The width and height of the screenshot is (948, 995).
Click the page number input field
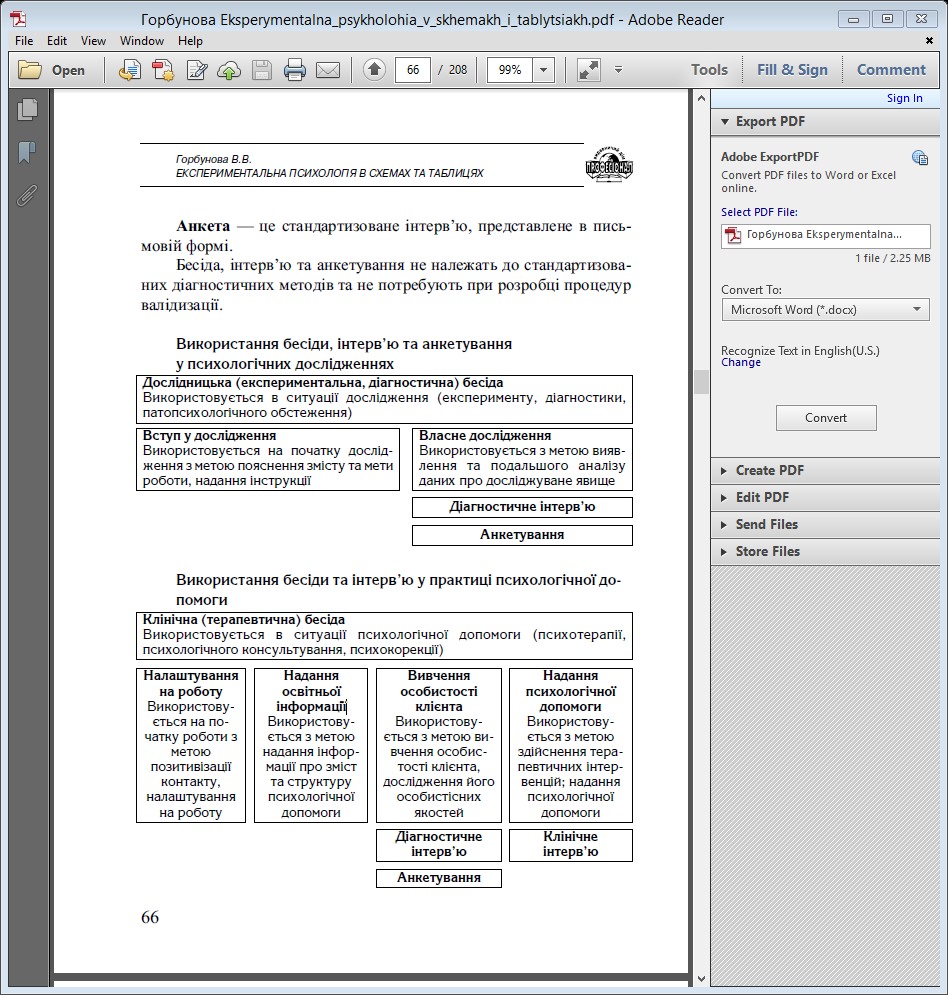tap(413, 70)
